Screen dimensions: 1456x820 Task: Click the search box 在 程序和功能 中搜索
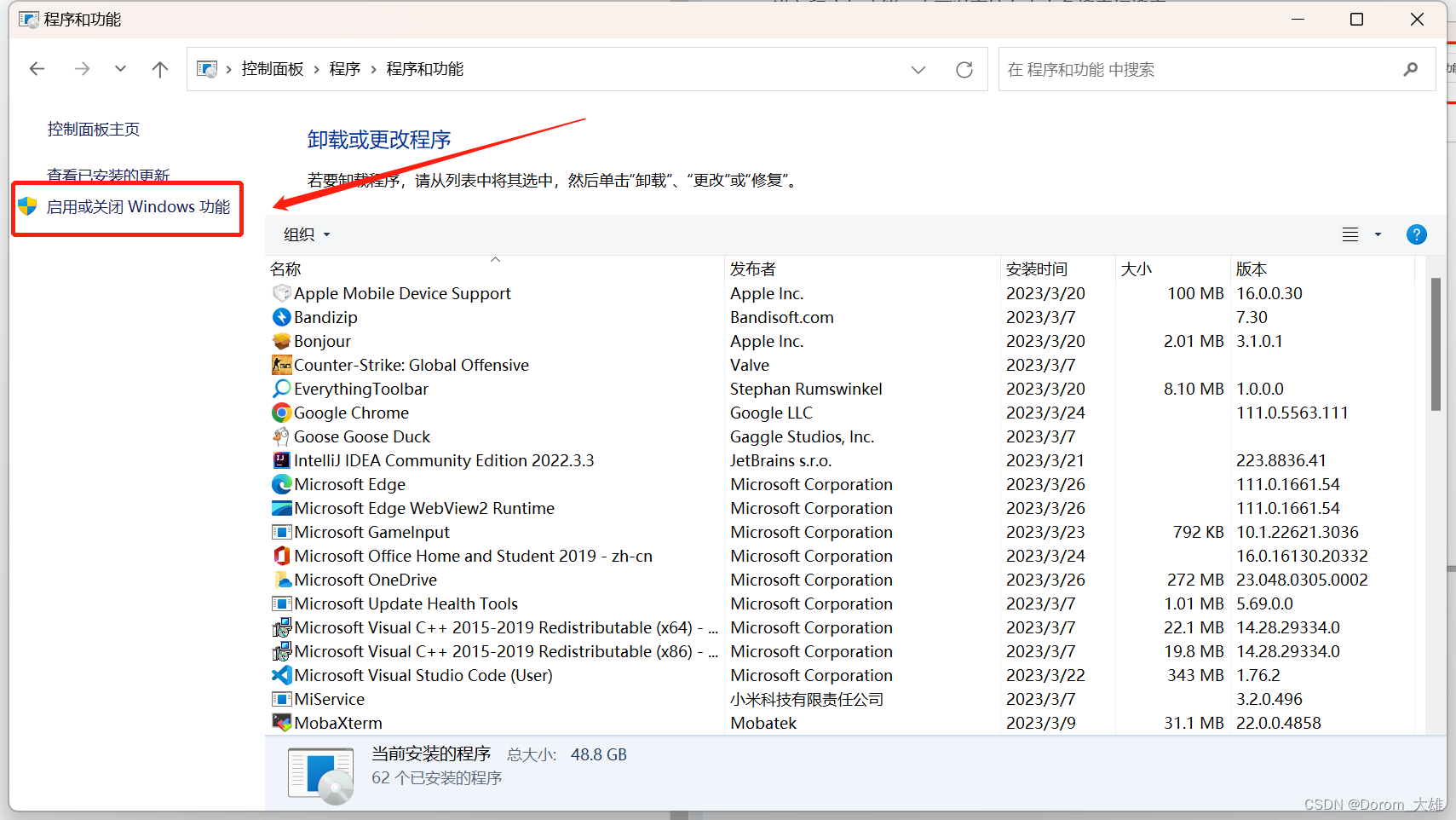click(1217, 69)
